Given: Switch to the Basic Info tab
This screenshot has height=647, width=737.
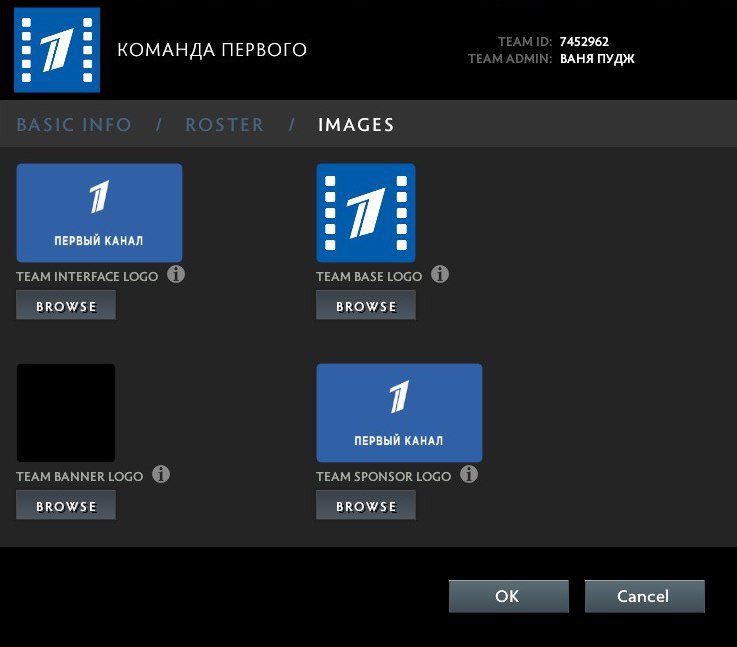Looking at the screenshot, I should [x=74, y=125].
